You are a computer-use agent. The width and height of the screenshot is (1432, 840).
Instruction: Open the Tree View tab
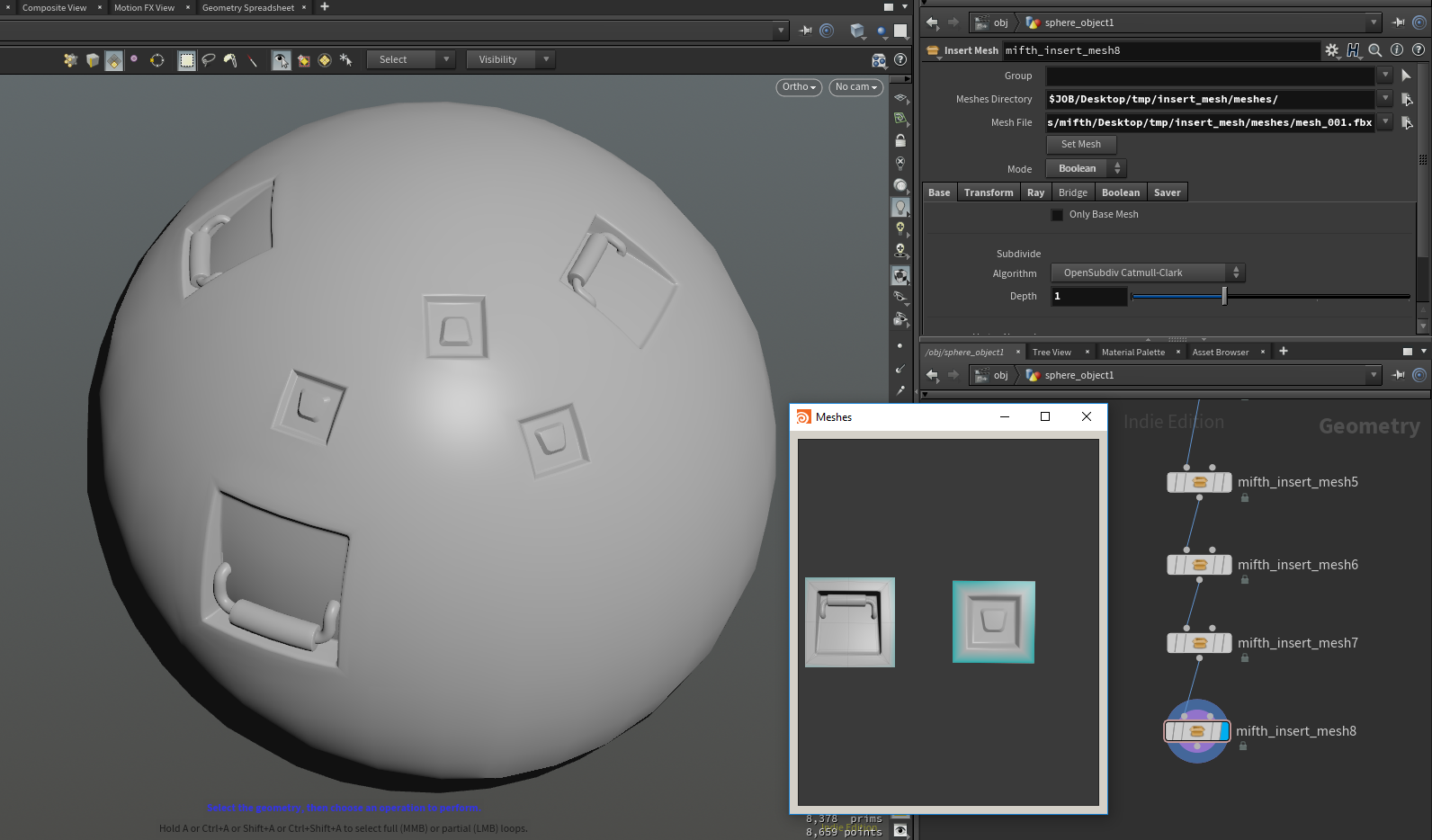(1052, 352)
